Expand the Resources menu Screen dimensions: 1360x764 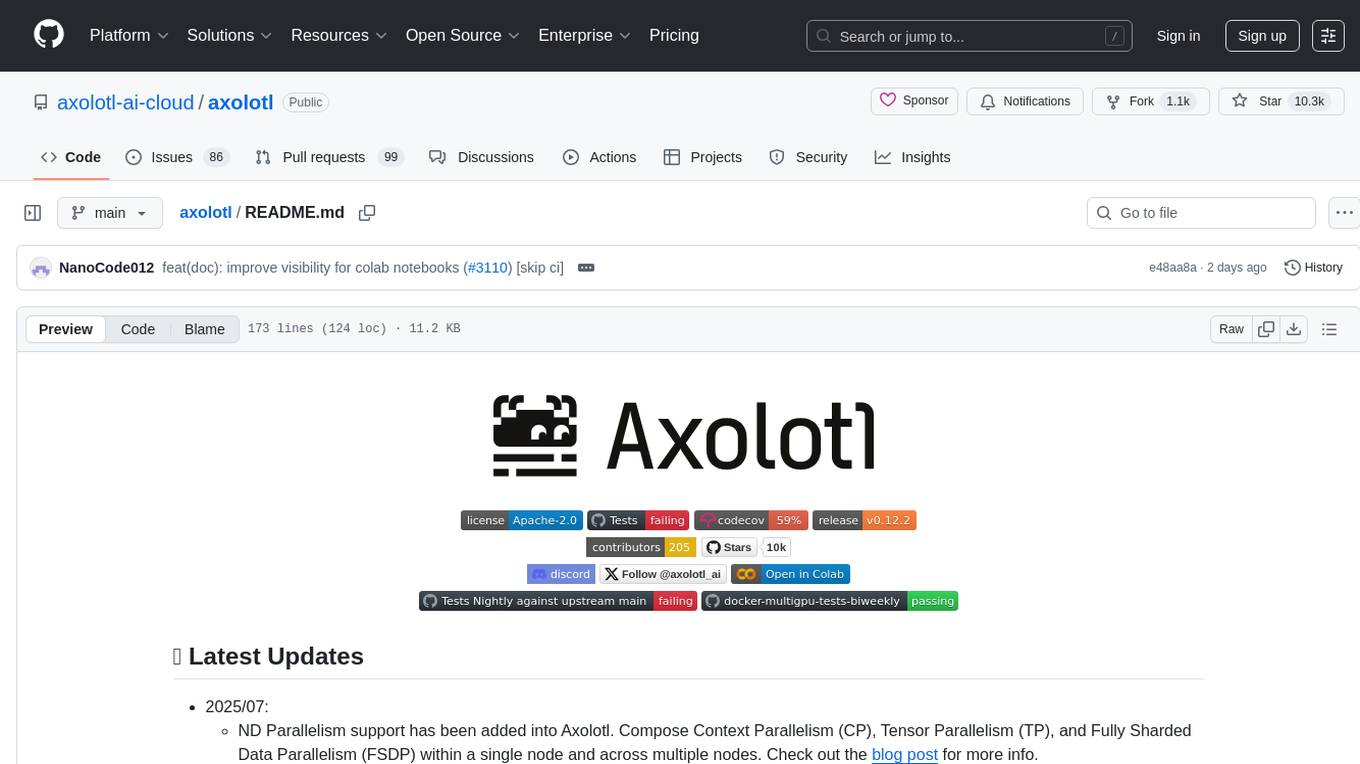(338, 35)
